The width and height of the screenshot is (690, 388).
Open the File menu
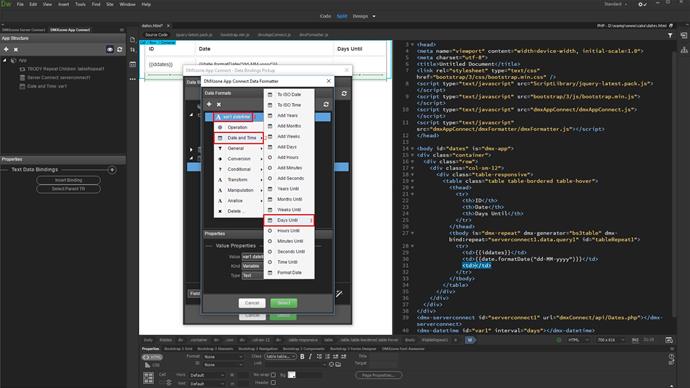[20, 4]
